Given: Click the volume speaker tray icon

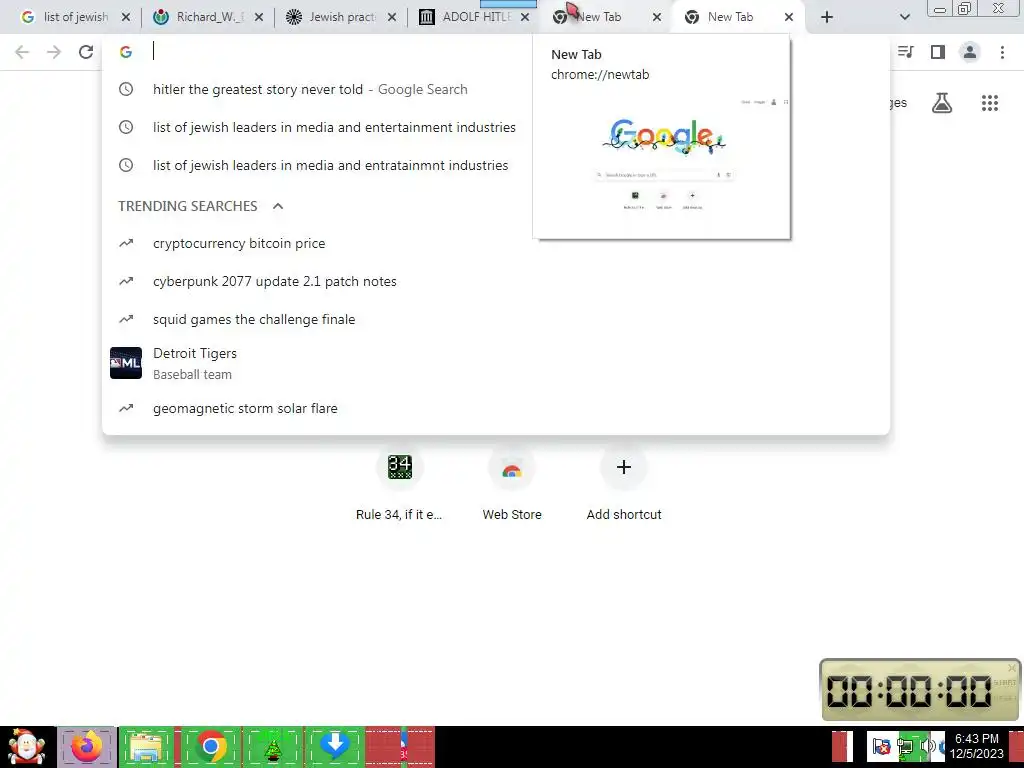Looking at the screenshot, I should pos(927,746).
